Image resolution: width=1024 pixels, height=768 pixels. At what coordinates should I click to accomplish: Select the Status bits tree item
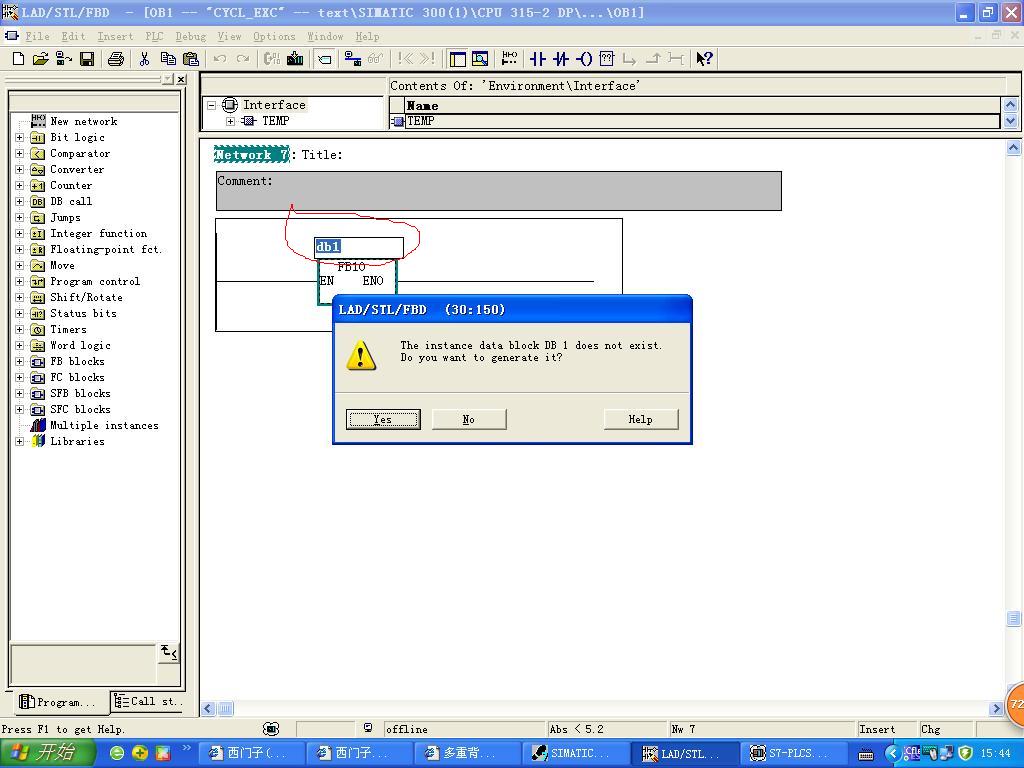[84, 313]
